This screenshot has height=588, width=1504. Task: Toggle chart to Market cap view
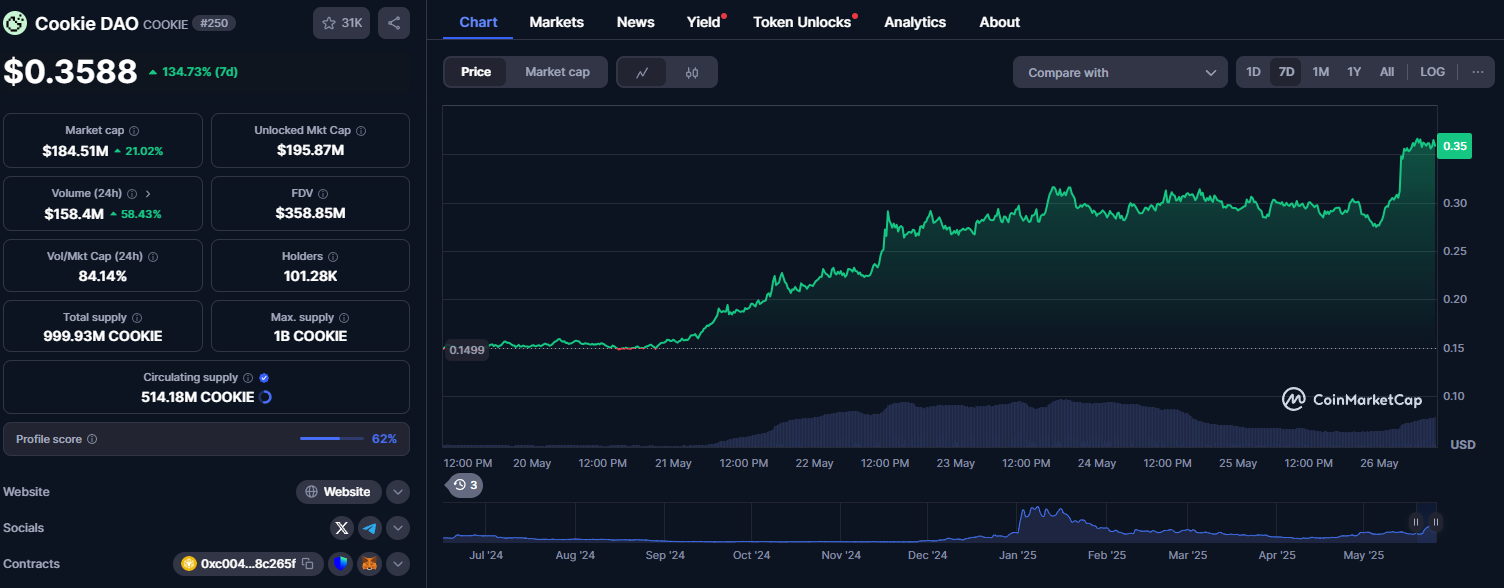point(557,72)
